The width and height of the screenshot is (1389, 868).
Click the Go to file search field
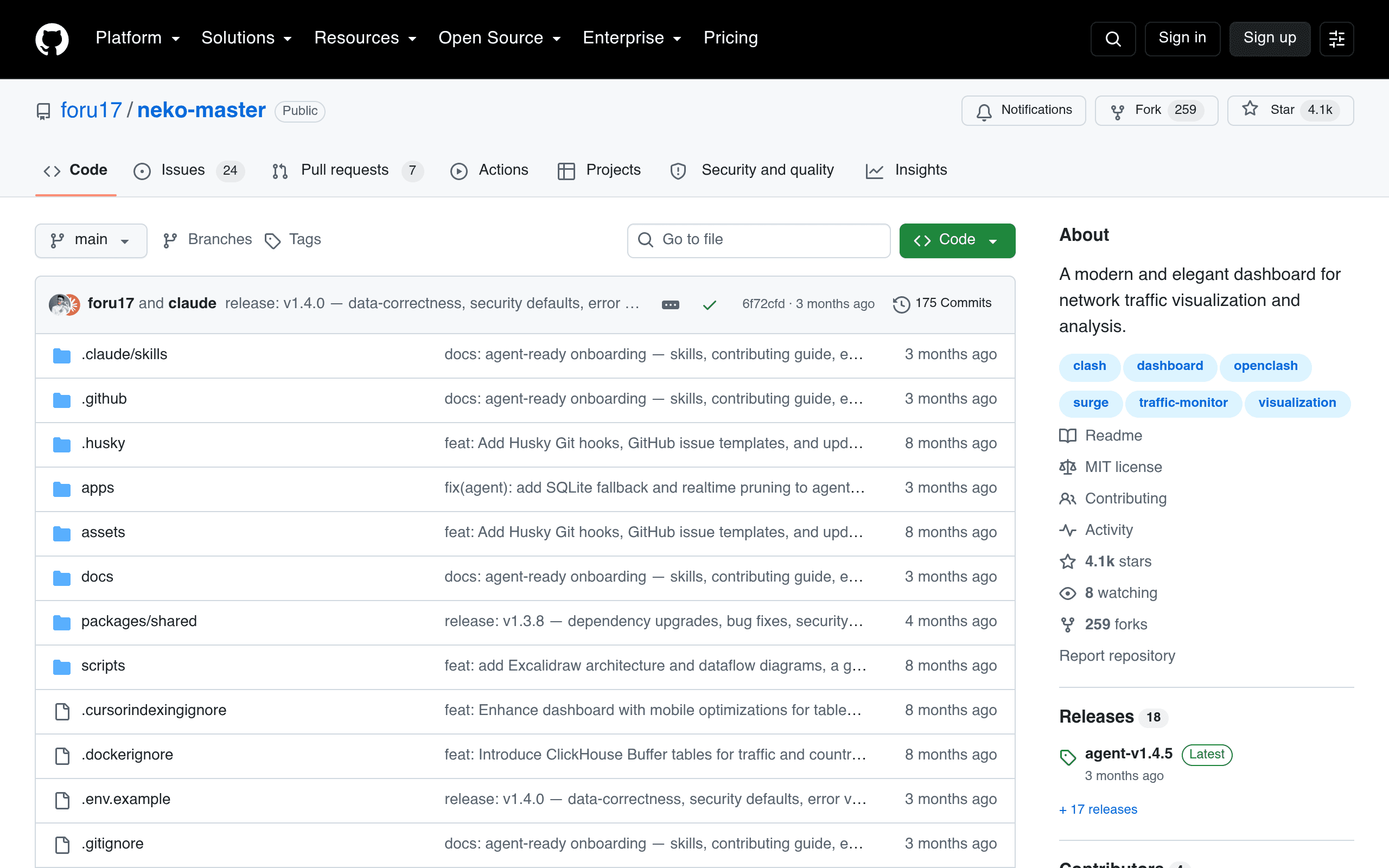click(759, 240)
